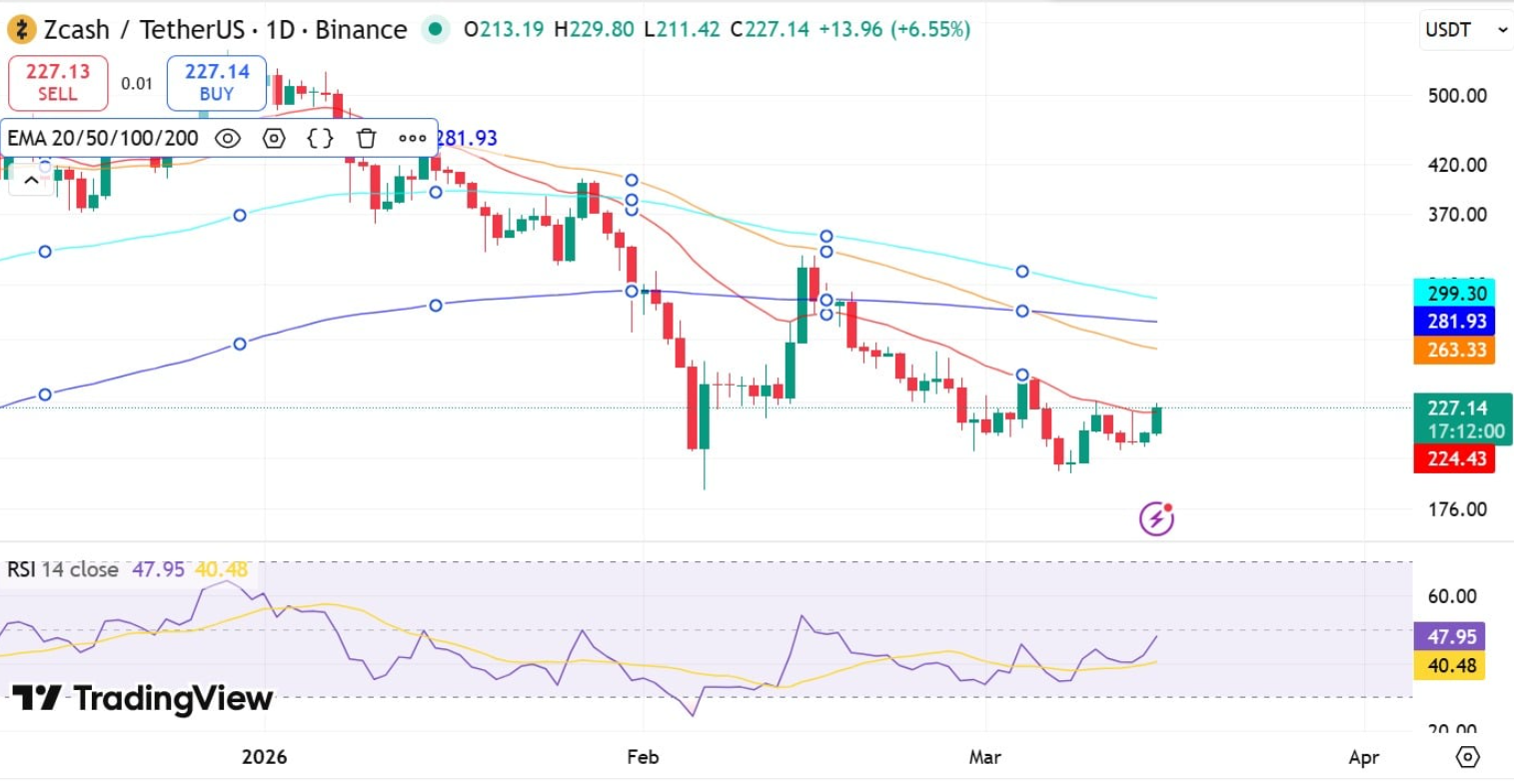1514x784 pixels.
Task: Open time axis settings gear icon
Action: click(1467, 757)
